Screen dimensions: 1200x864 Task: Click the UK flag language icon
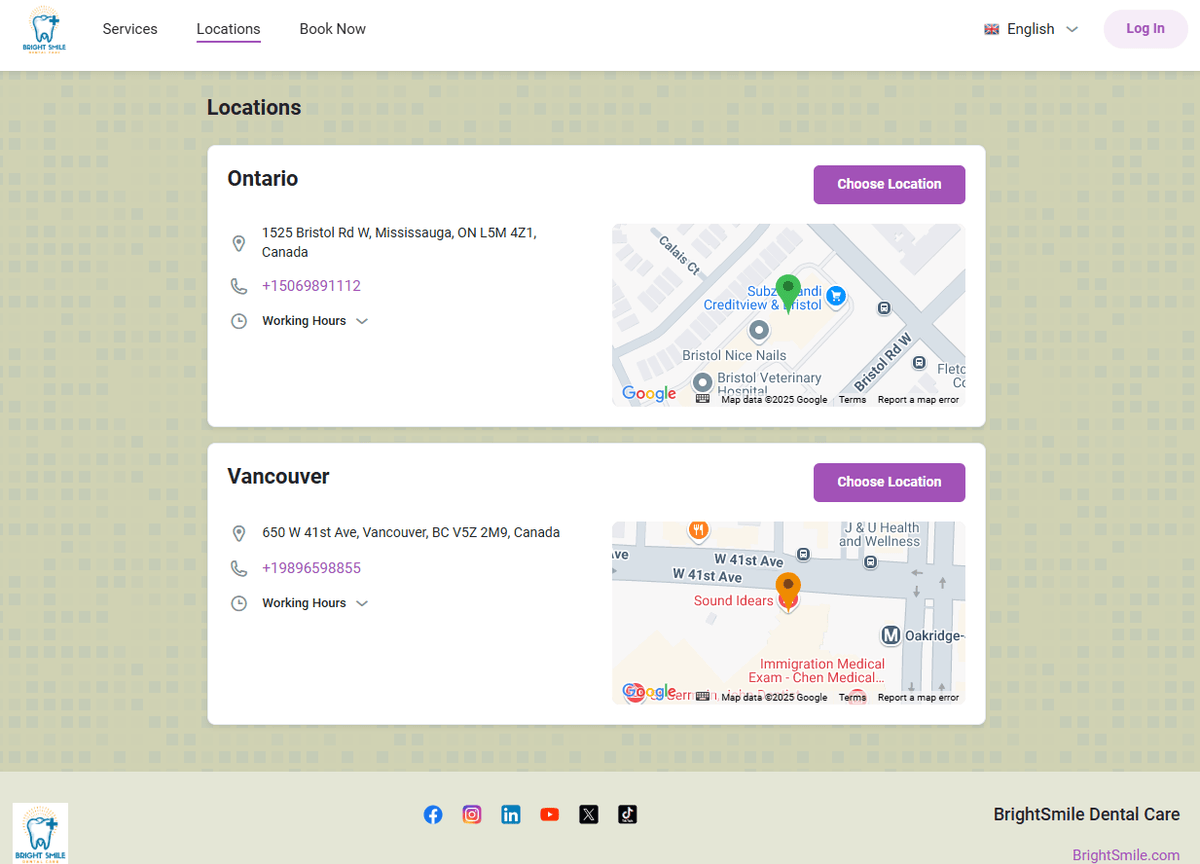click(x=992, y=29)
